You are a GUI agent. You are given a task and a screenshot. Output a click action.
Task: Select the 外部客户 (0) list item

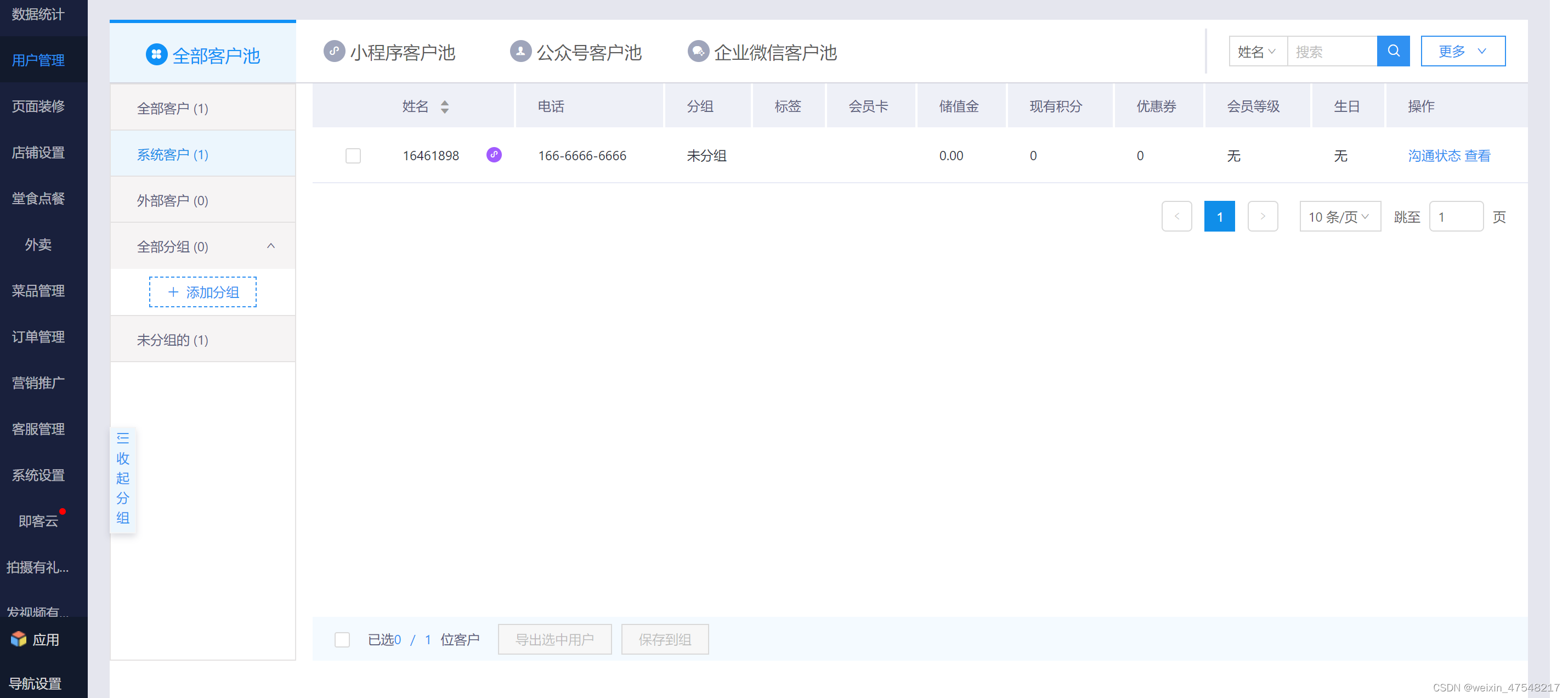click(173, 200)
